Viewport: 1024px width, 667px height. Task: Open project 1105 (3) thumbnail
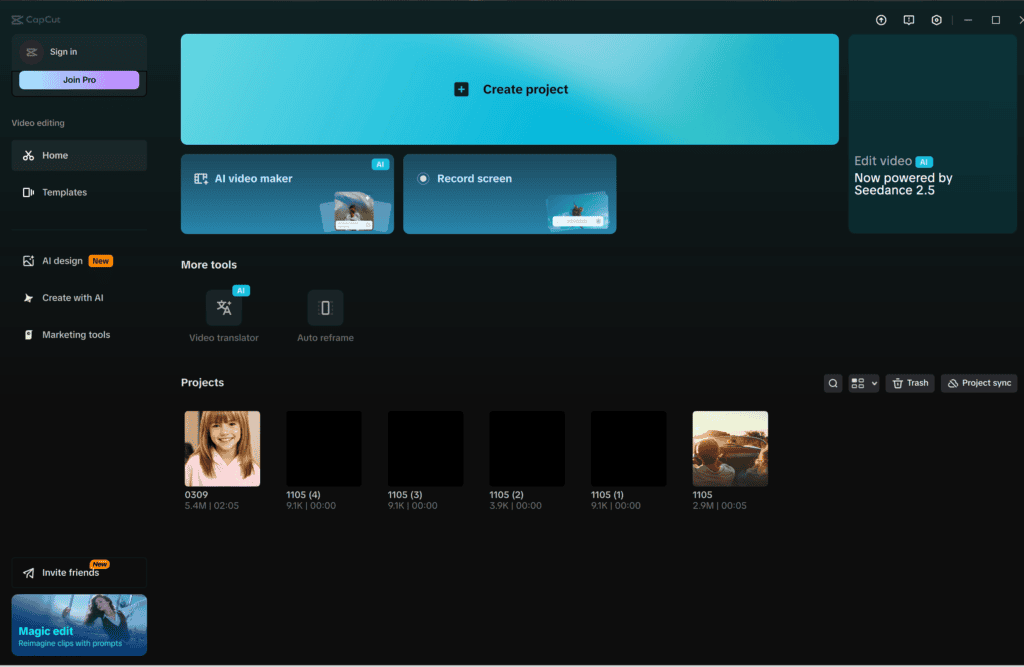point(426,449)
